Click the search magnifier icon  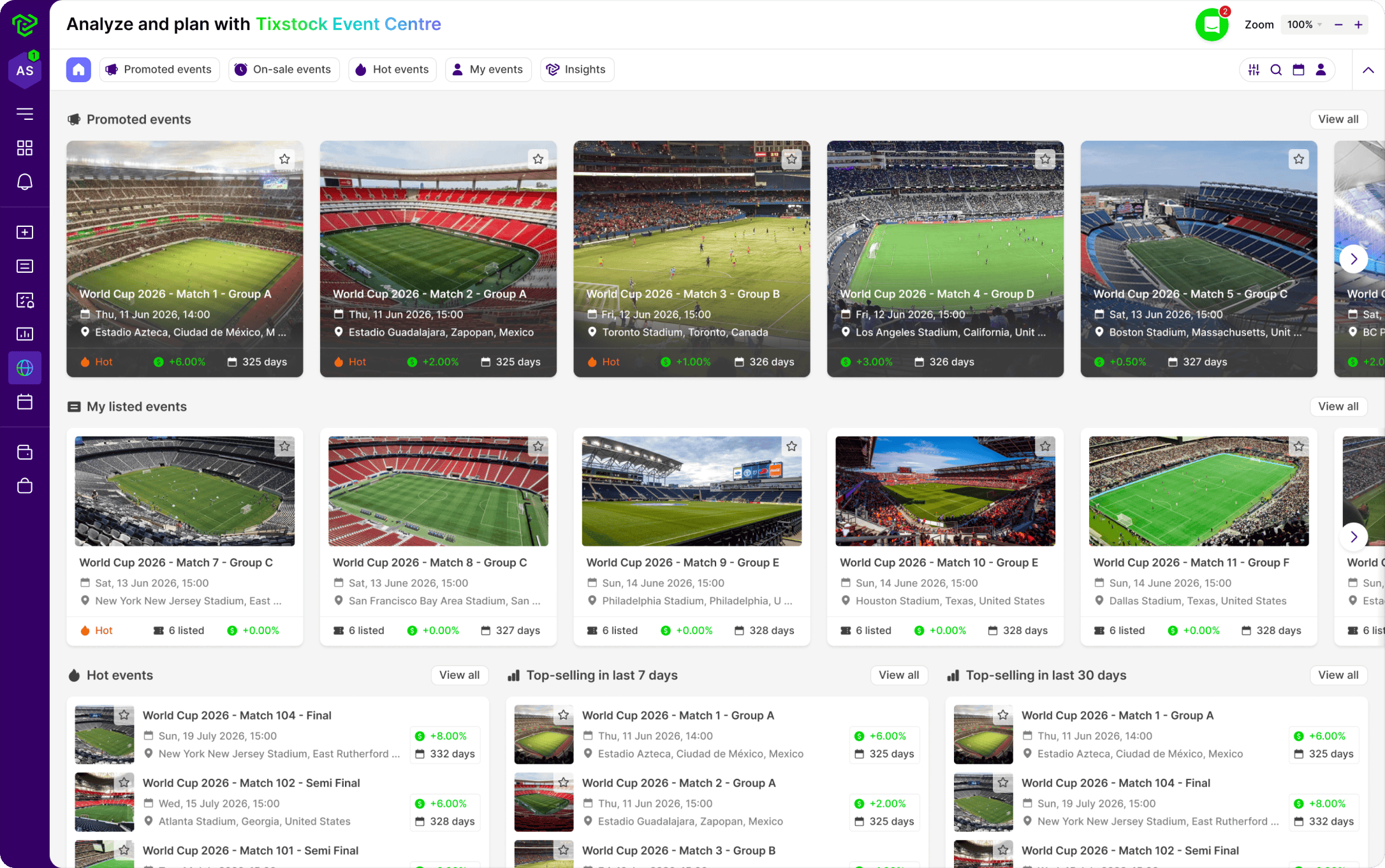(1276, 69)
